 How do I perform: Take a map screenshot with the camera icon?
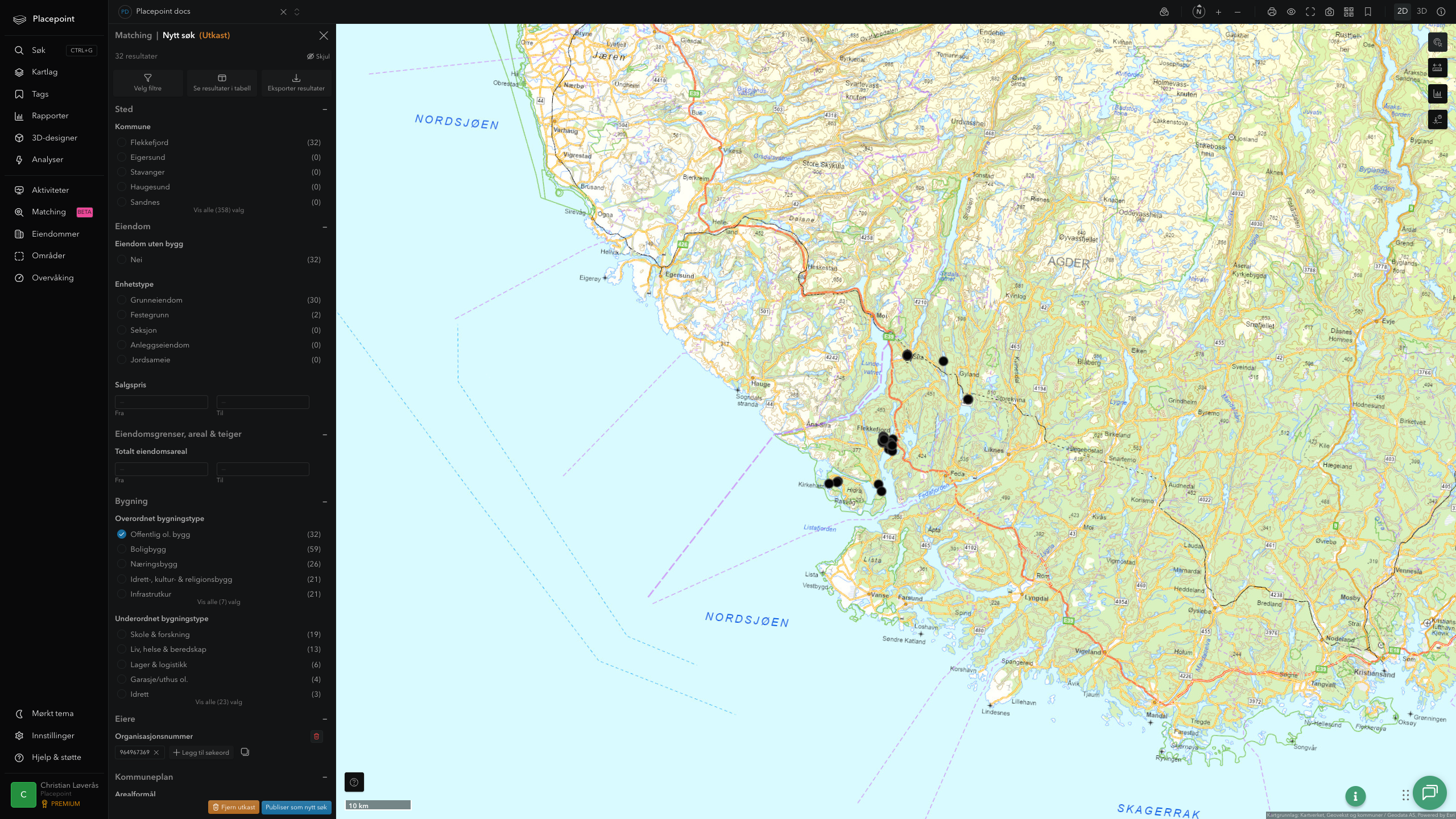click(x=1330, y=12)
